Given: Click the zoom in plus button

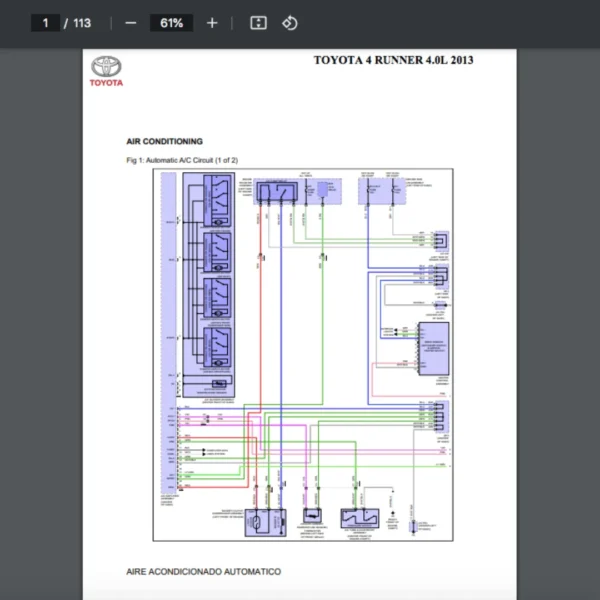Looking at the screenshot, I should coord(212,23).
